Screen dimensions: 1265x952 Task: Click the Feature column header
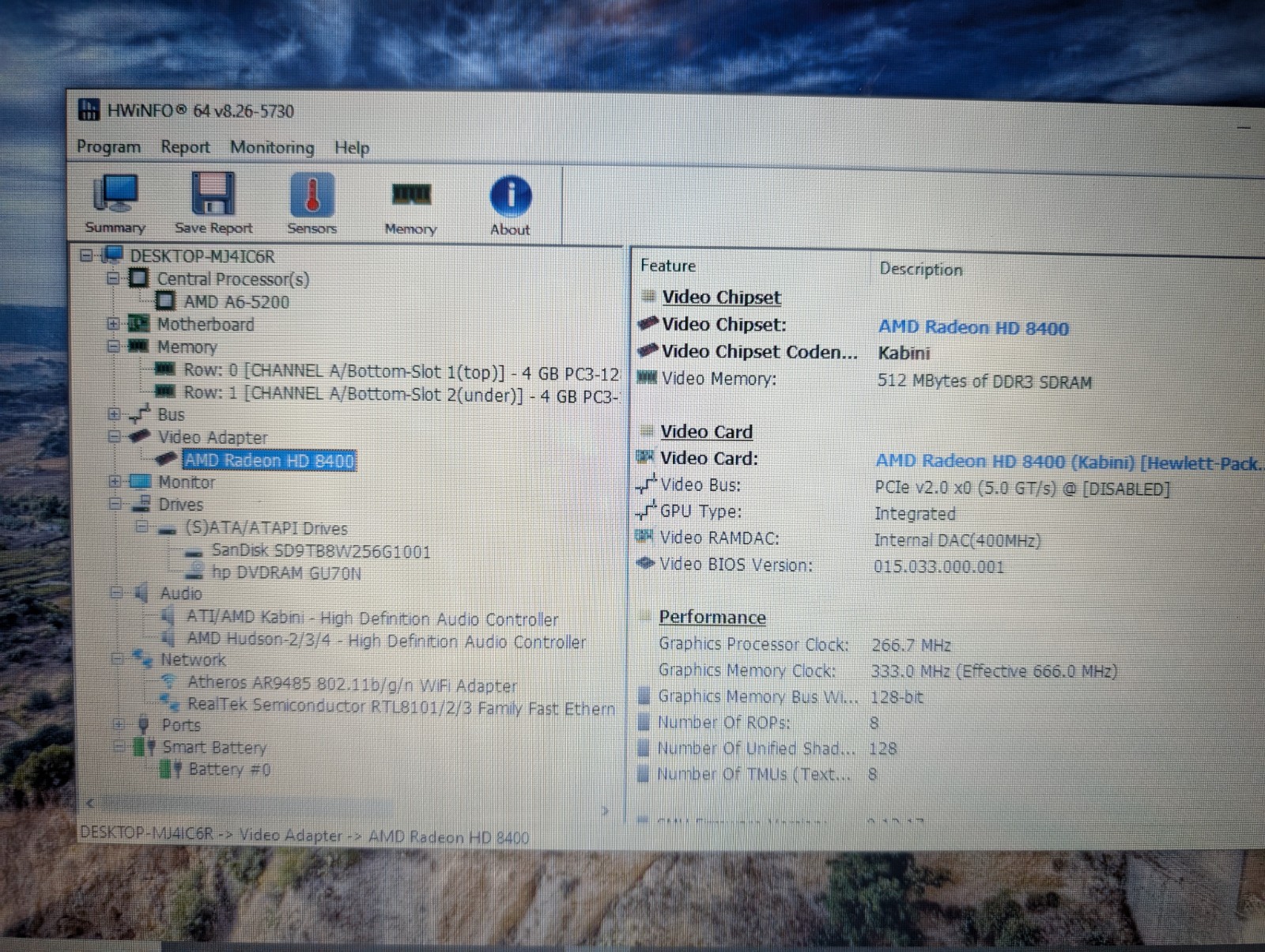(668, 266)
